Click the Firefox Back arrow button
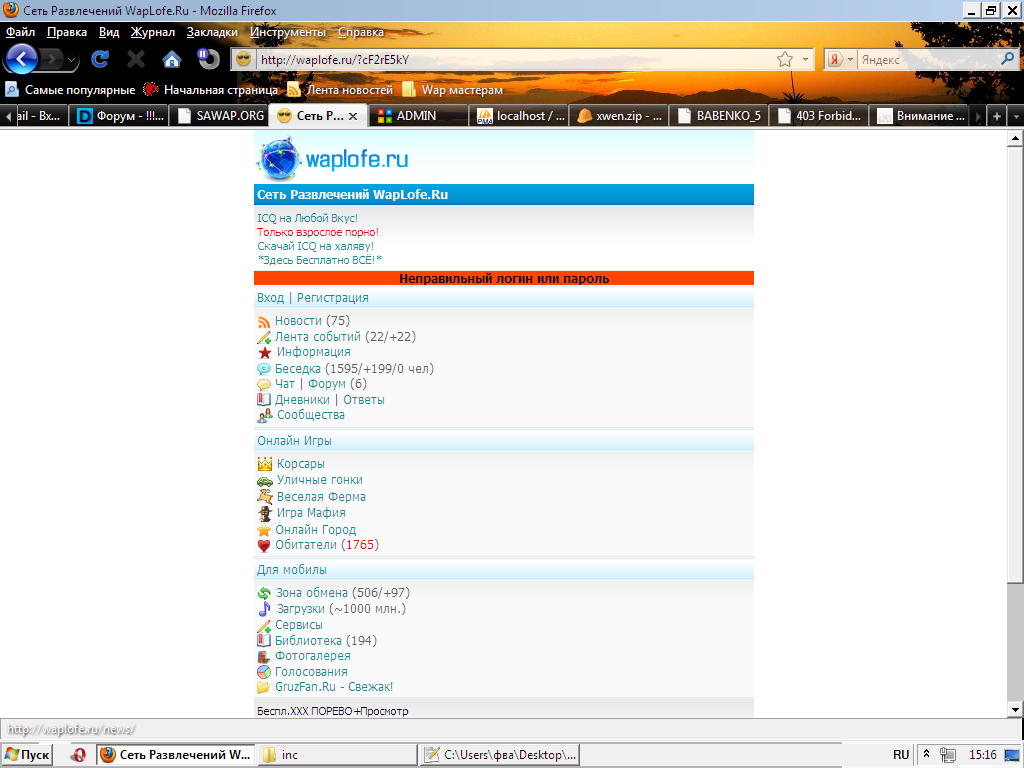This screenshot has height=768, width=1024. (x=21, y=59)
